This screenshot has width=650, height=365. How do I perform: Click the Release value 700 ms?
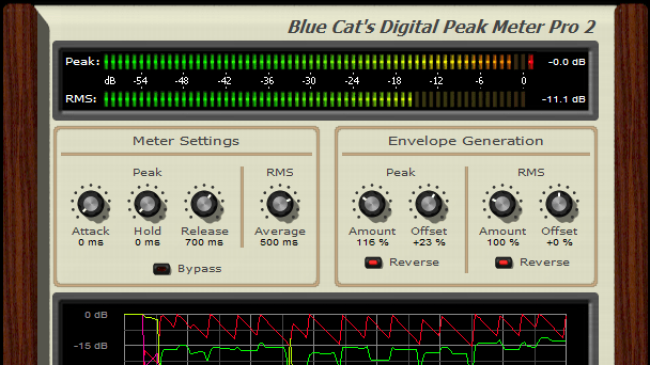(x=204, y=242)
